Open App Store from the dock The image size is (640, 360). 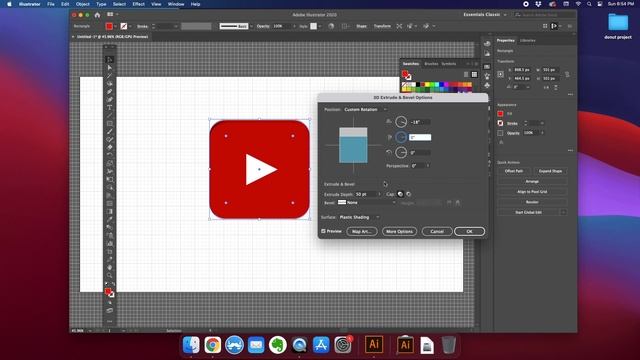pyautogui.click(x=321, y=345)
